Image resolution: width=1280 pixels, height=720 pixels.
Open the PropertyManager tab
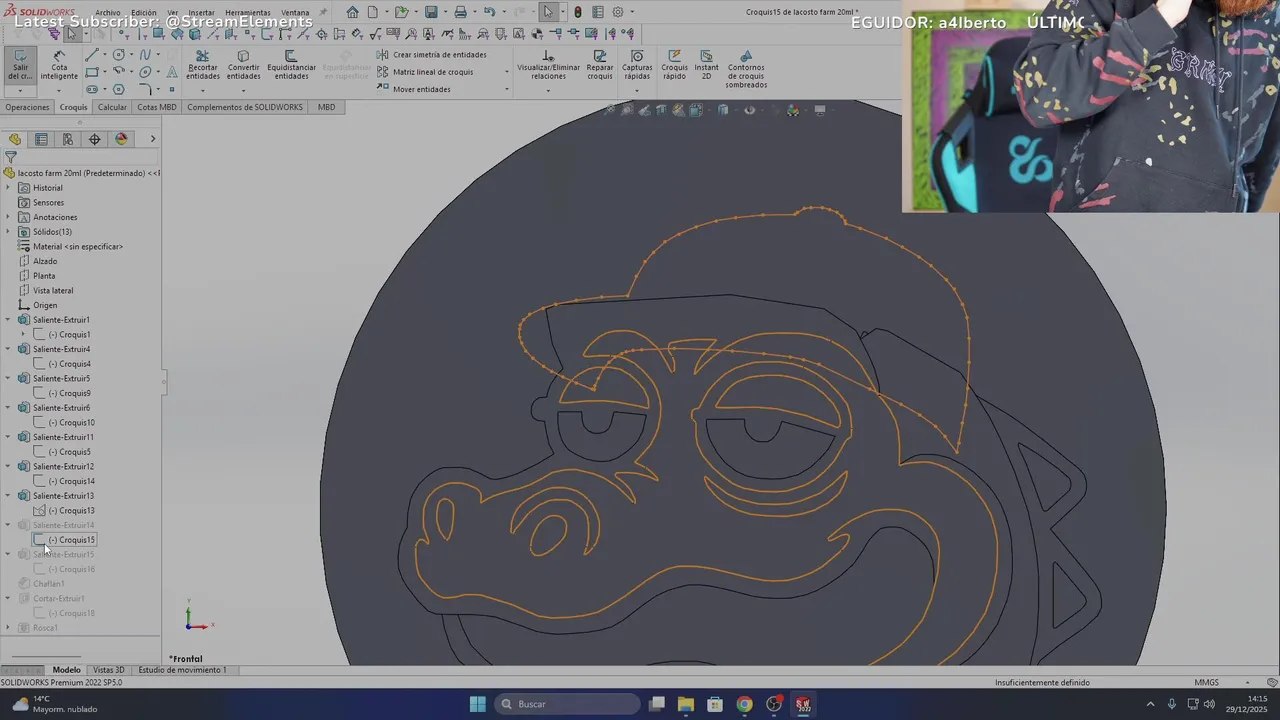point(41,139)
